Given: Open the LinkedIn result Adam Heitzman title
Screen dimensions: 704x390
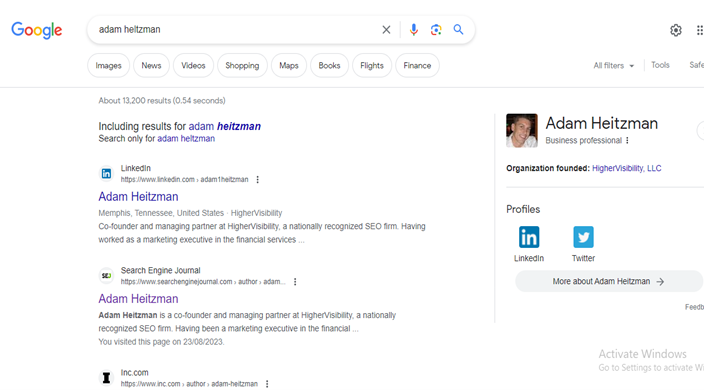Looking at the screenshot, I should (138, 197).
